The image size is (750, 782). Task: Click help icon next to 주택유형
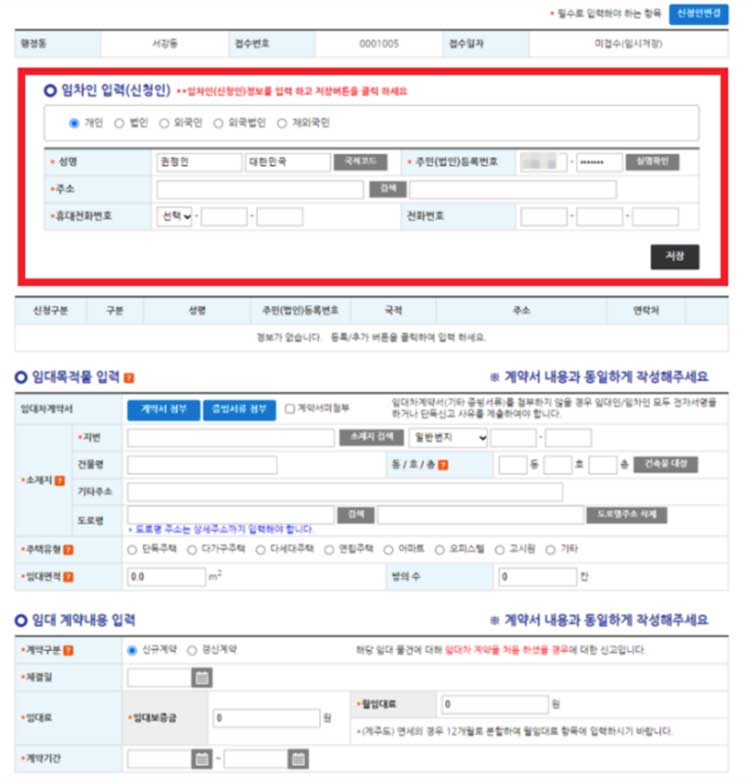point(68,550)
